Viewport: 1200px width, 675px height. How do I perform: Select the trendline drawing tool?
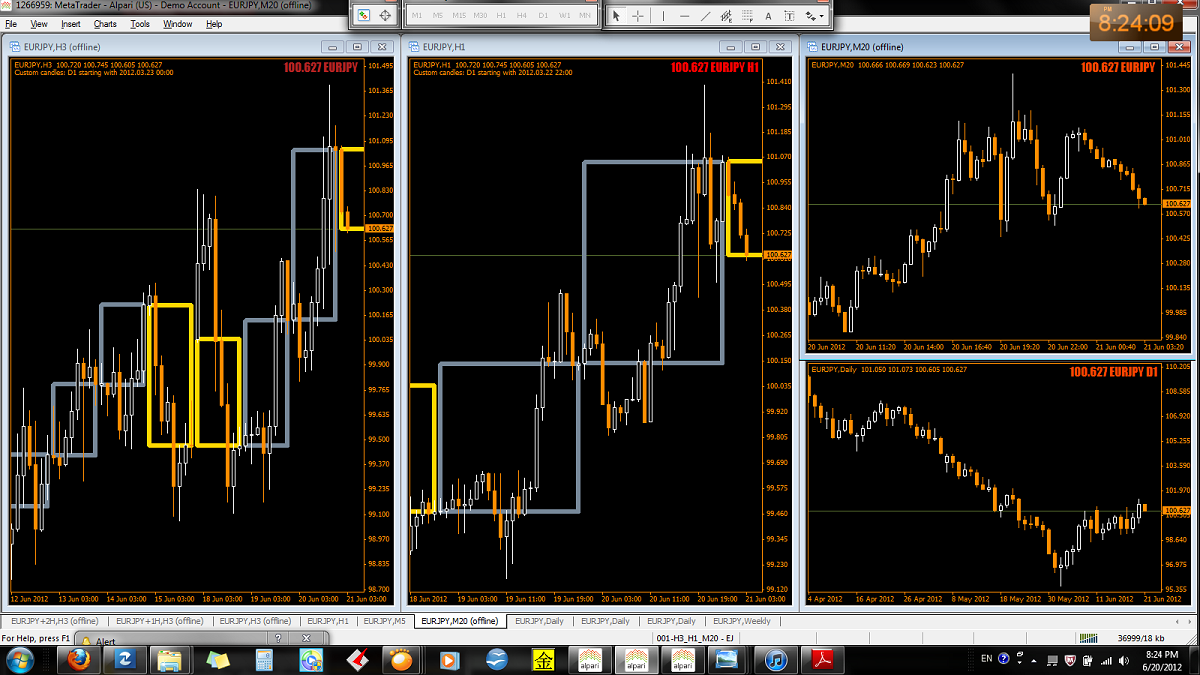tap(706, 16)
